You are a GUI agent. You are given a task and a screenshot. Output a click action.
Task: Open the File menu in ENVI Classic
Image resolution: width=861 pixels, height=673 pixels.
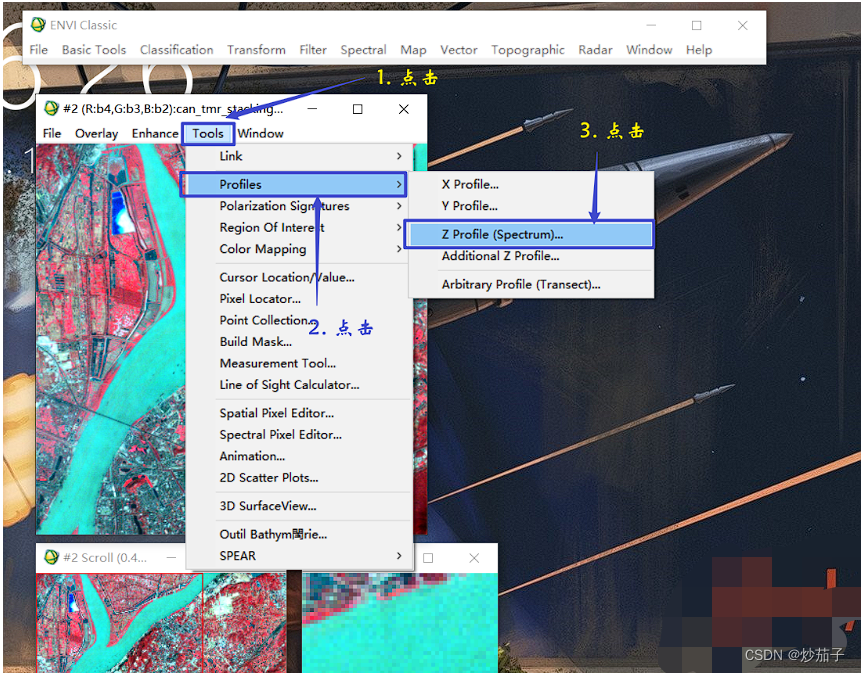pos(38,50)
